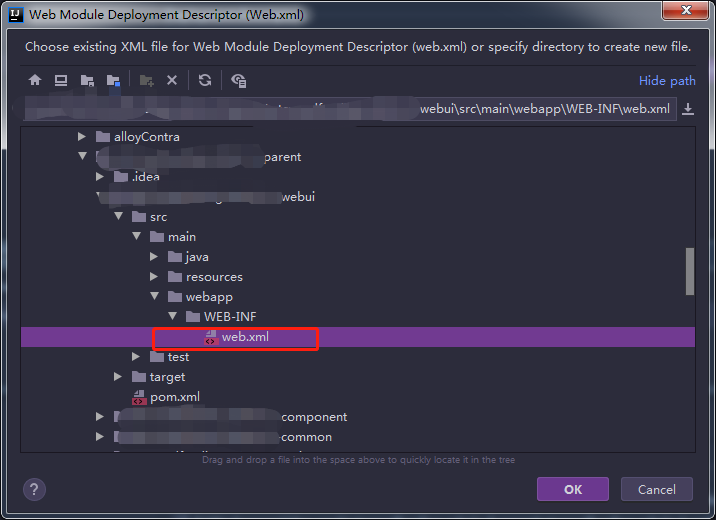Expand the alloyContra folder

coord(82,136)
